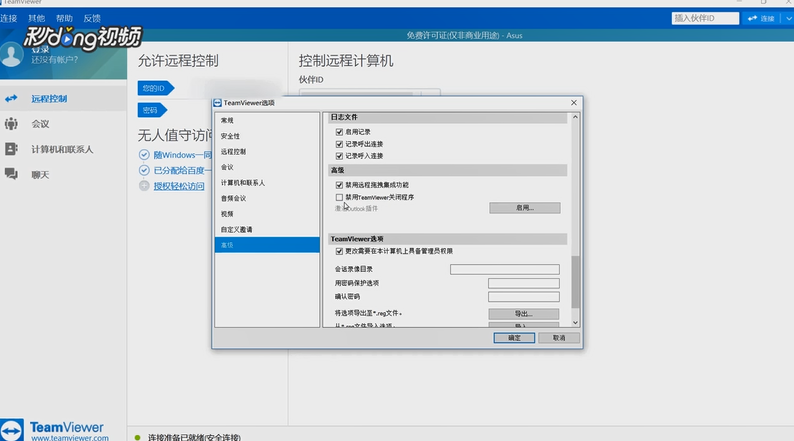Open the 连接 menu
The width and height of the screenshot is (794, 441).
click(x=9, y=18)
